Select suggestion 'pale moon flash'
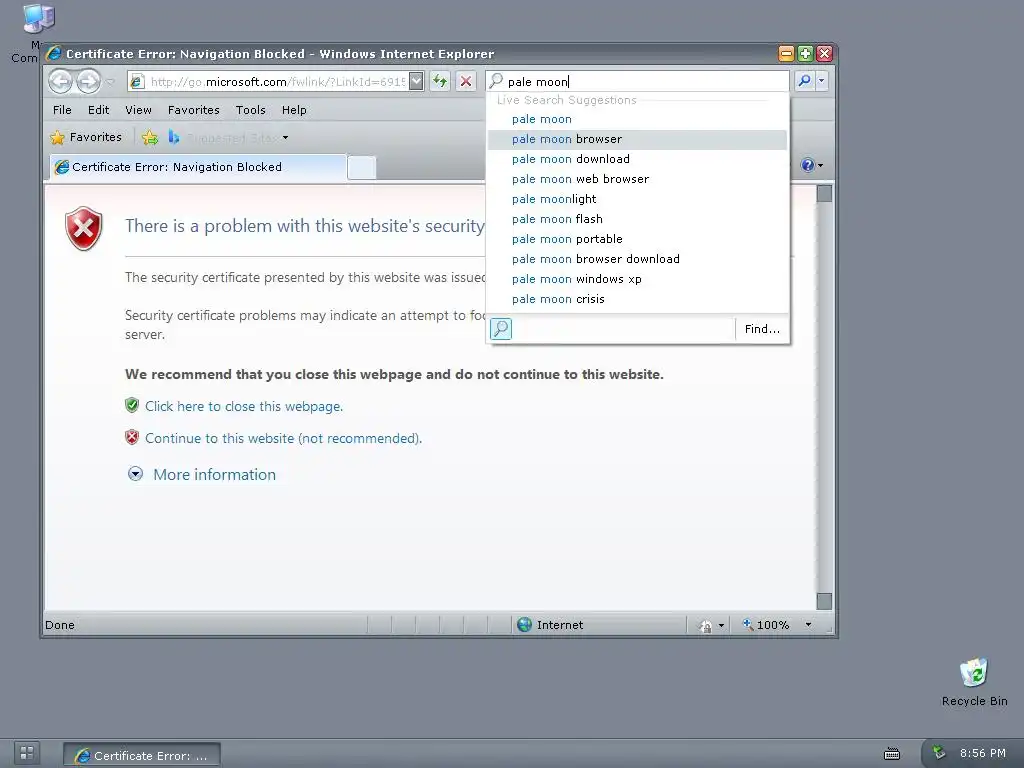Screen dimensions: 1024x768 point(637,219)
